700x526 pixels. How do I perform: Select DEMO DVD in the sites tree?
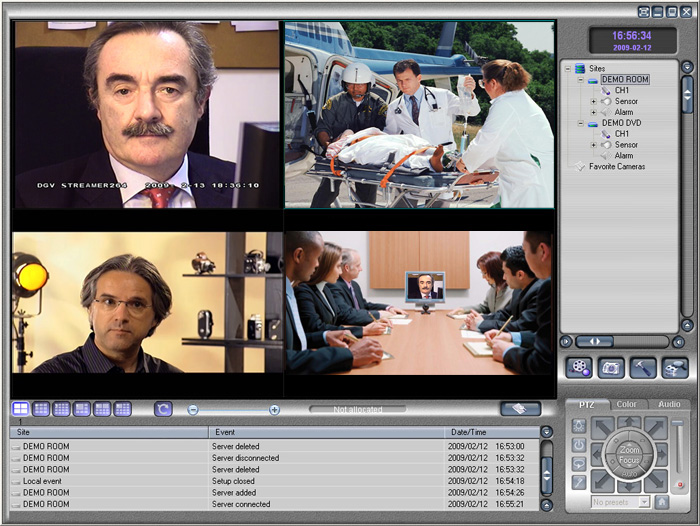[x=621, y=123]
